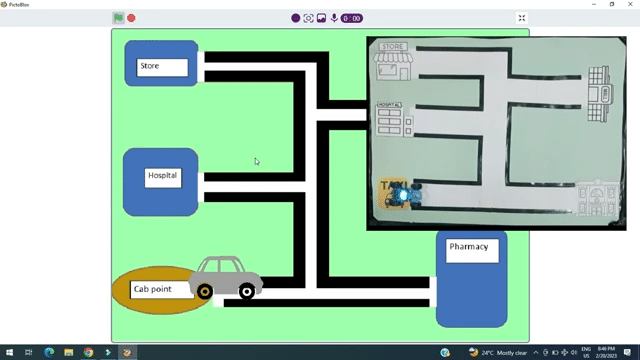Click the robot camera feed thumbnail
The image size is (640, 360).
(496, 133)
